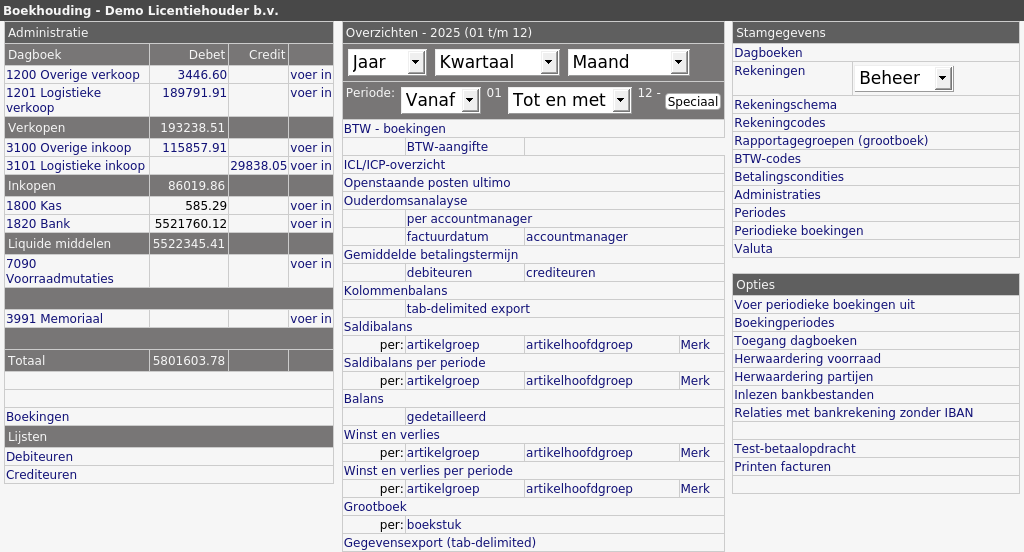
Task: Open the Rekeningschema link
Action: [x=785, y=105]
